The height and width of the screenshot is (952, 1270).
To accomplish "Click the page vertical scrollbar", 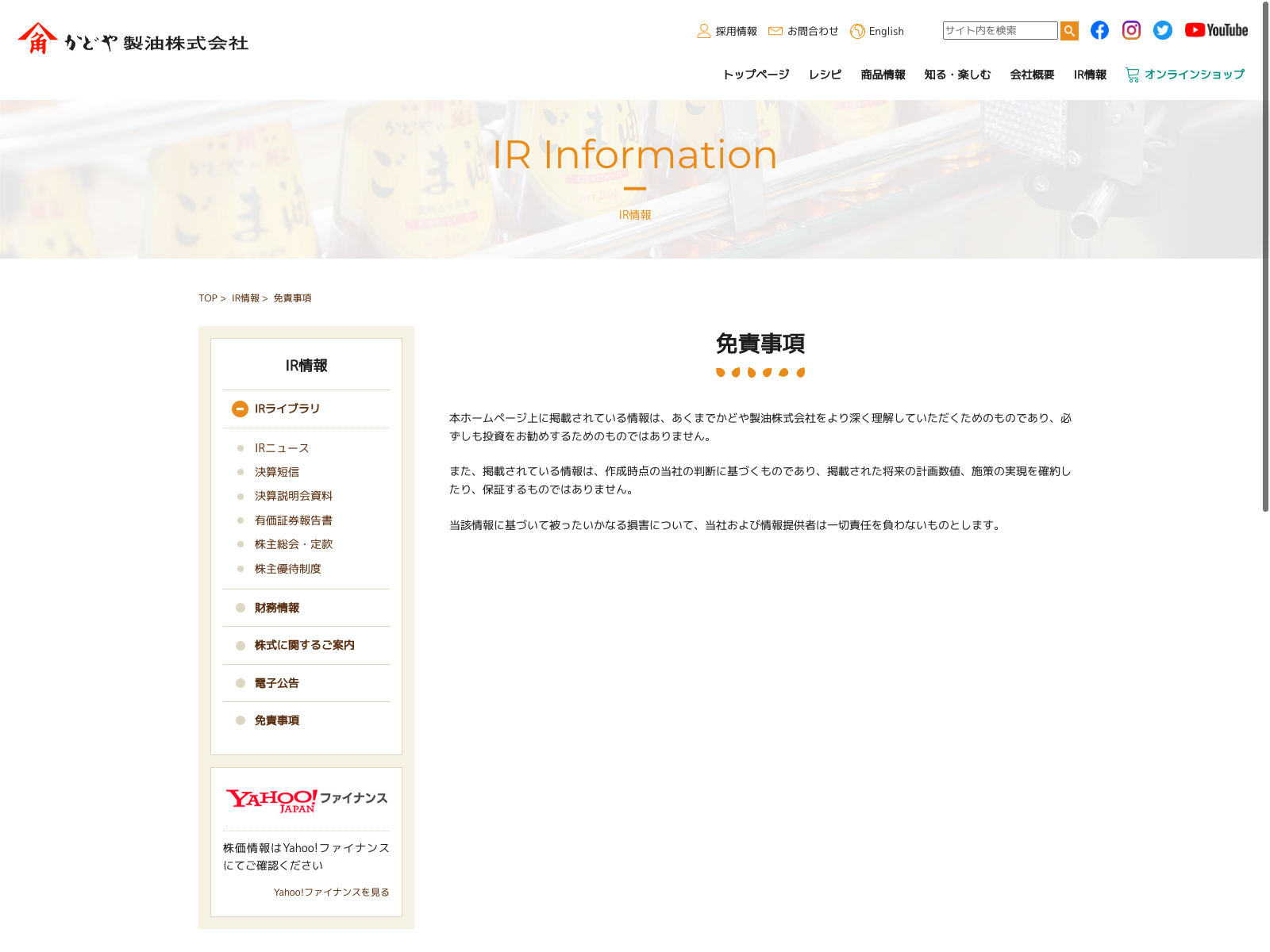I will (1265, 254).
